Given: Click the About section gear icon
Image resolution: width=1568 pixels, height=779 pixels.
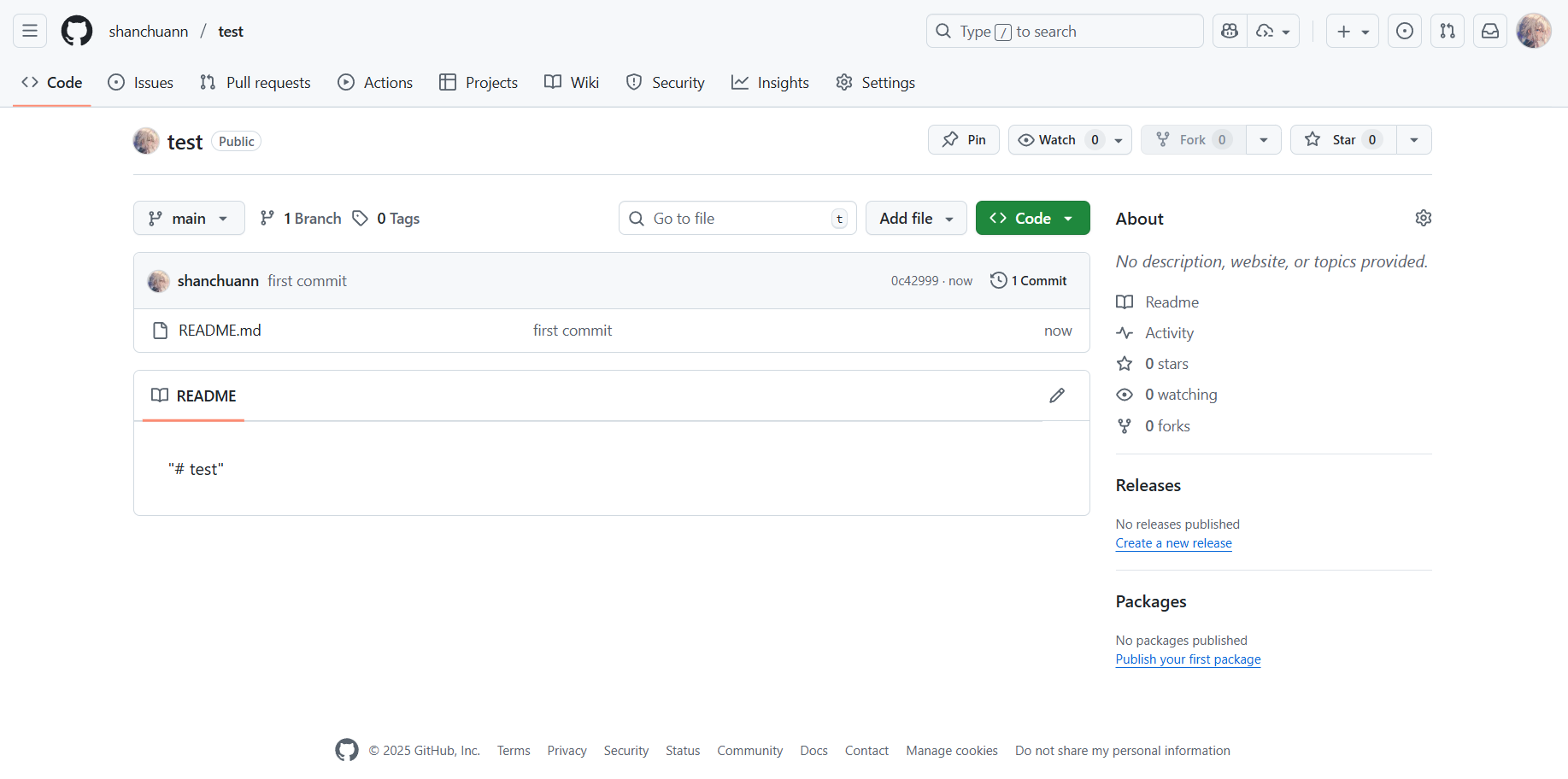Looking at the screenshot, I should tap(1423, 218).
